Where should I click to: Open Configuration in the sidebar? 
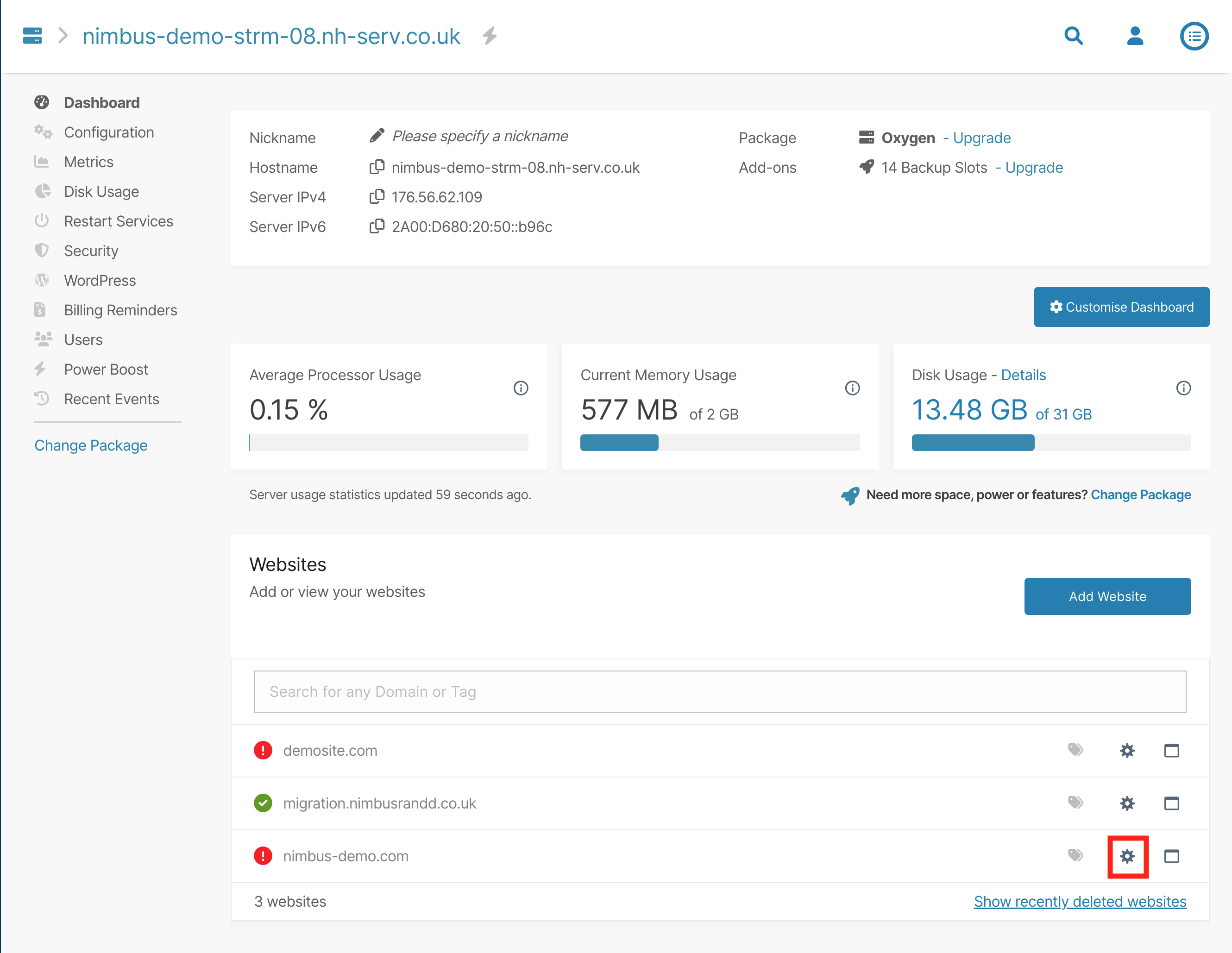(108, 132)
